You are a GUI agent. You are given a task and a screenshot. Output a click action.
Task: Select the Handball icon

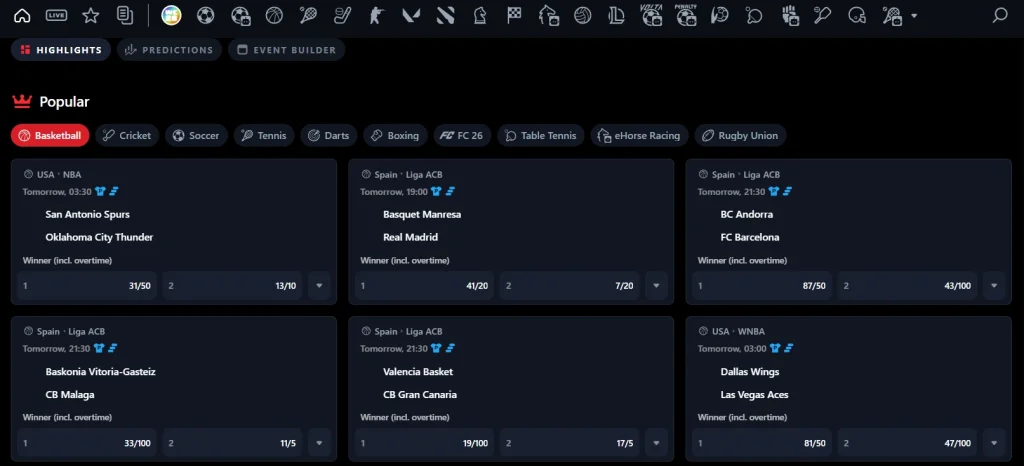click(720, 16)
